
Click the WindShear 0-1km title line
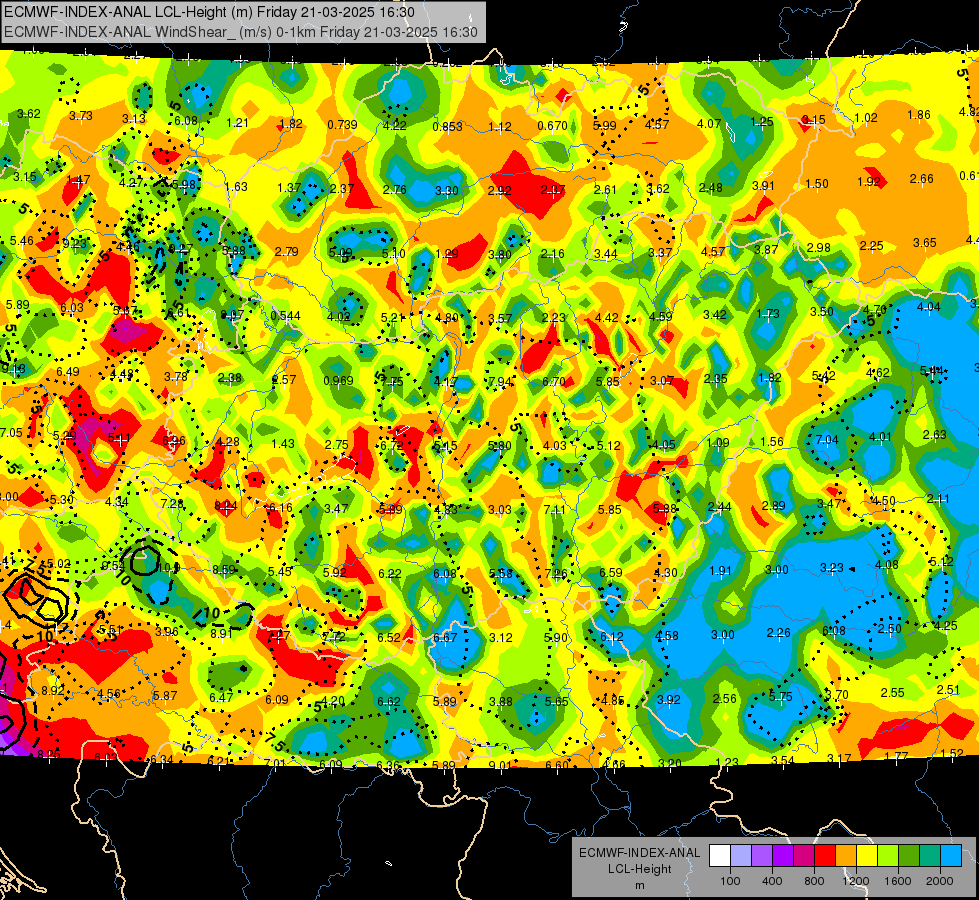pyautogui.click(x=240, y=32)
